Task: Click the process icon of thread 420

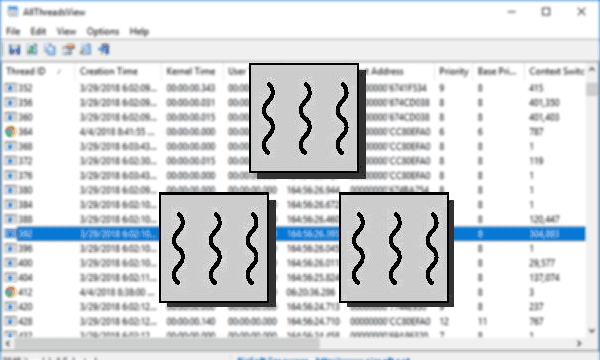Action: point(11,306)
